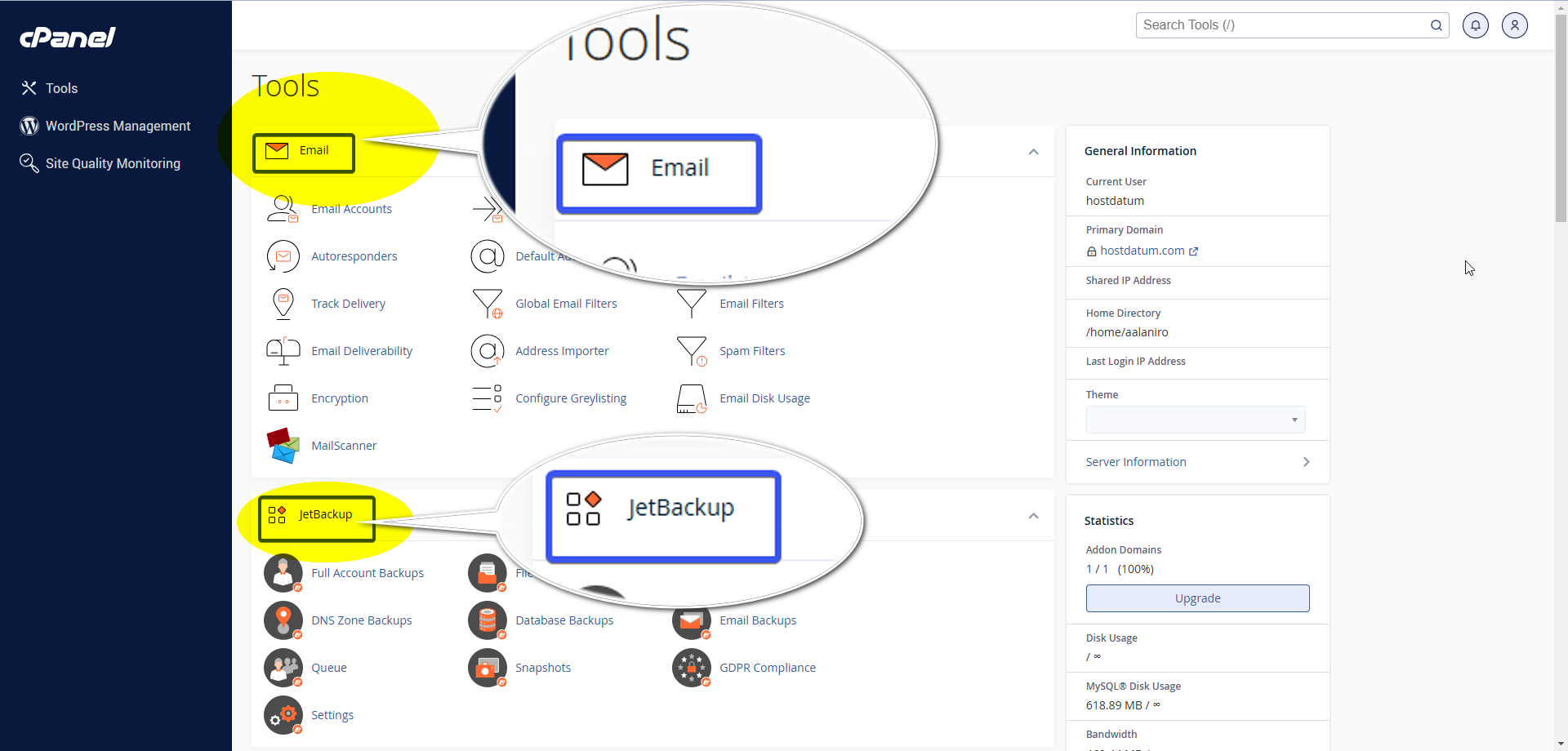Screen dimensions: 1568x751
Task: Open the Theme dropdown
Action: pyautogui.click(x=1195, y=420)
